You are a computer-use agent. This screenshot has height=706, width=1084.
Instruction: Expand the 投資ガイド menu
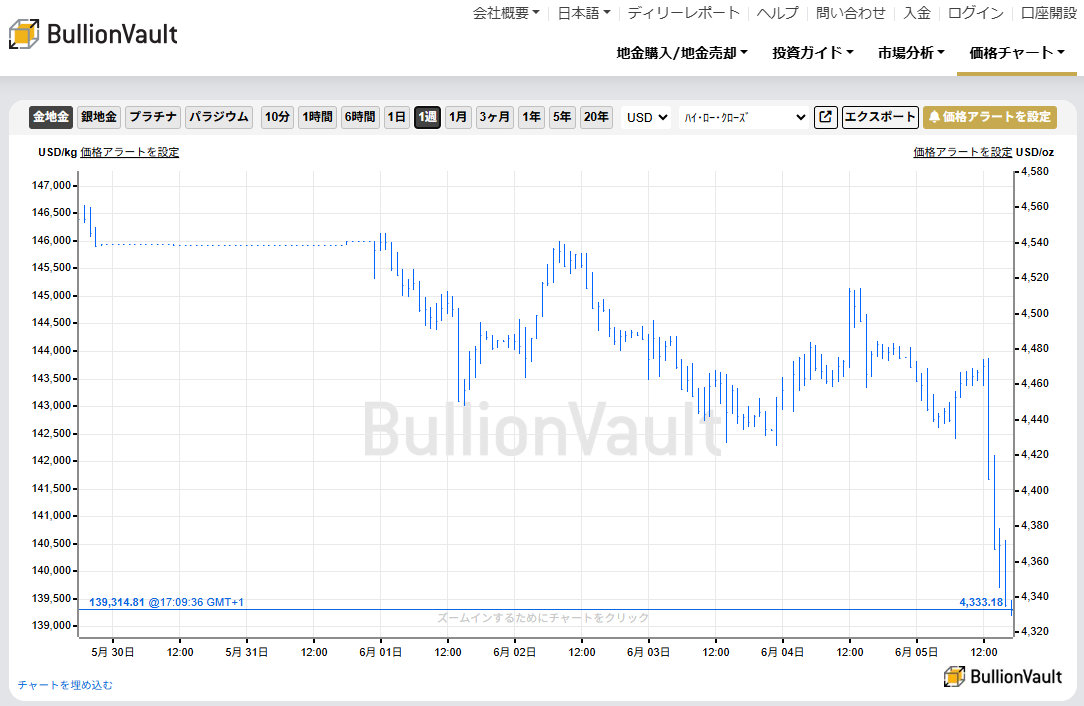[x=813, y=53]
